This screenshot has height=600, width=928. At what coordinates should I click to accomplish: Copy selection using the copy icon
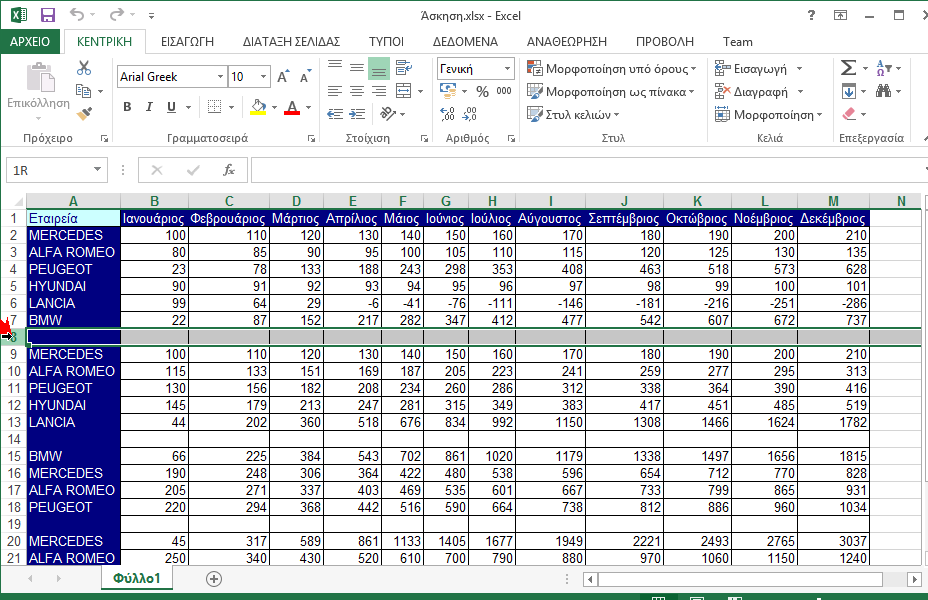point(83,91)
